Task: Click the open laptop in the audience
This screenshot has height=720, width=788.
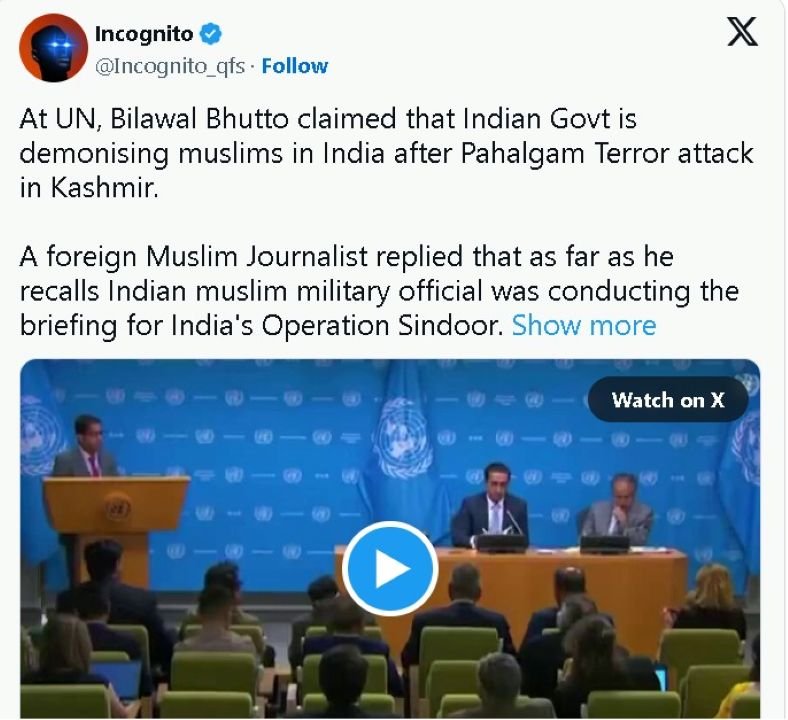Action: point(116,679)
